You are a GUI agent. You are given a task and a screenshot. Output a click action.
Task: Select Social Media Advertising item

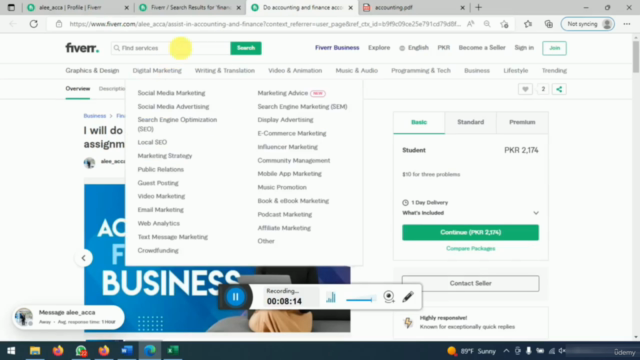pos(173,107)
